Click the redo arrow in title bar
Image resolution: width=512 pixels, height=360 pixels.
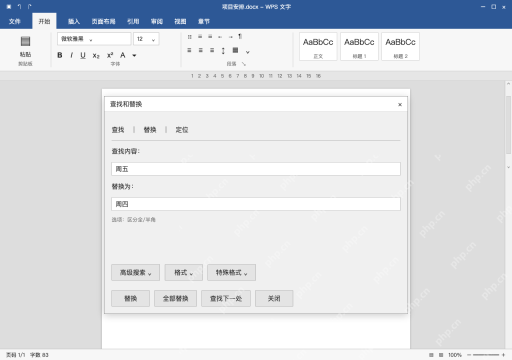coord(29,7)
